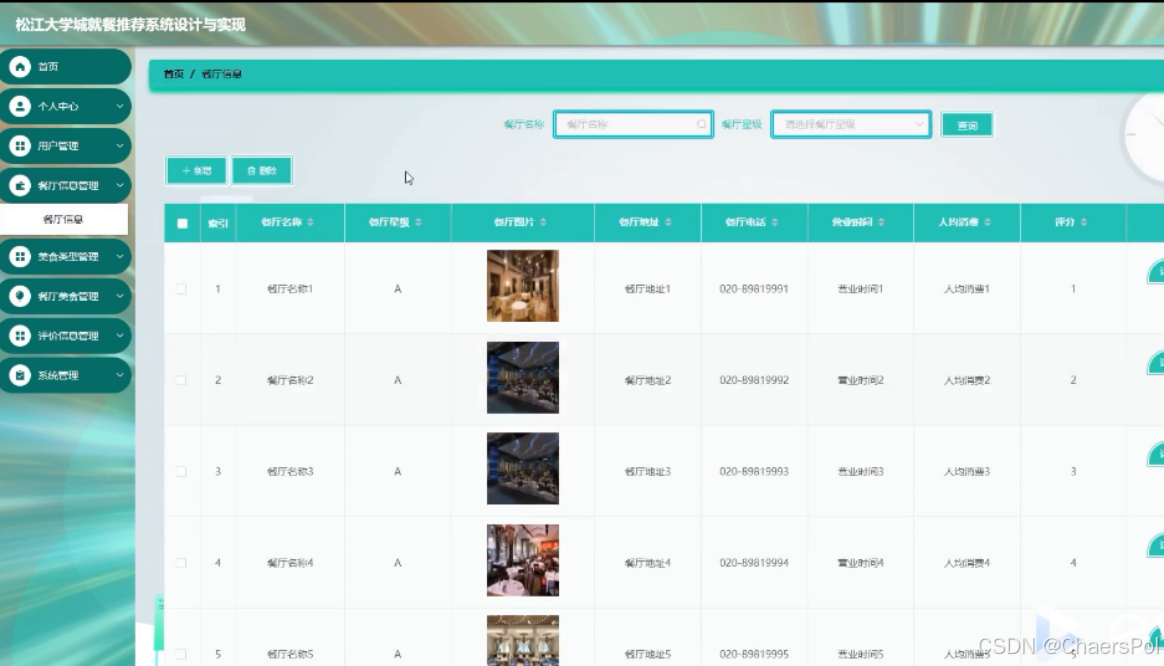The image size is (1164, 666).
Task: Open the 请选择餐厅星级 dropdown
Action: point(851,124)
